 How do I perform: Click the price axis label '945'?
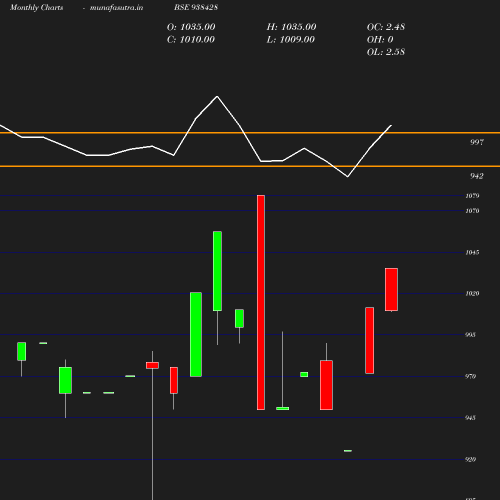pos(470,418)
